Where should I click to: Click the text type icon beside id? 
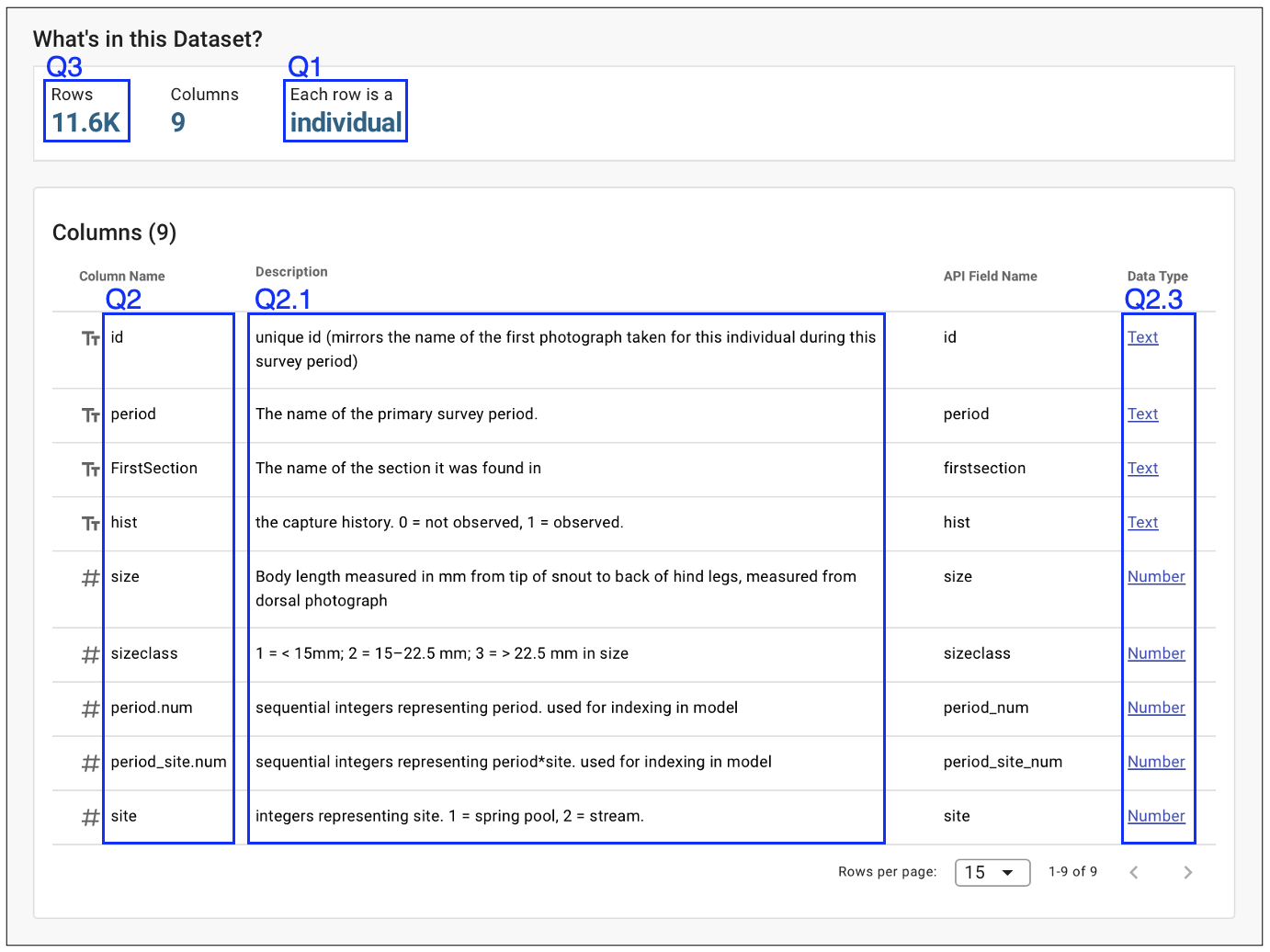click(x=90, y=338)
